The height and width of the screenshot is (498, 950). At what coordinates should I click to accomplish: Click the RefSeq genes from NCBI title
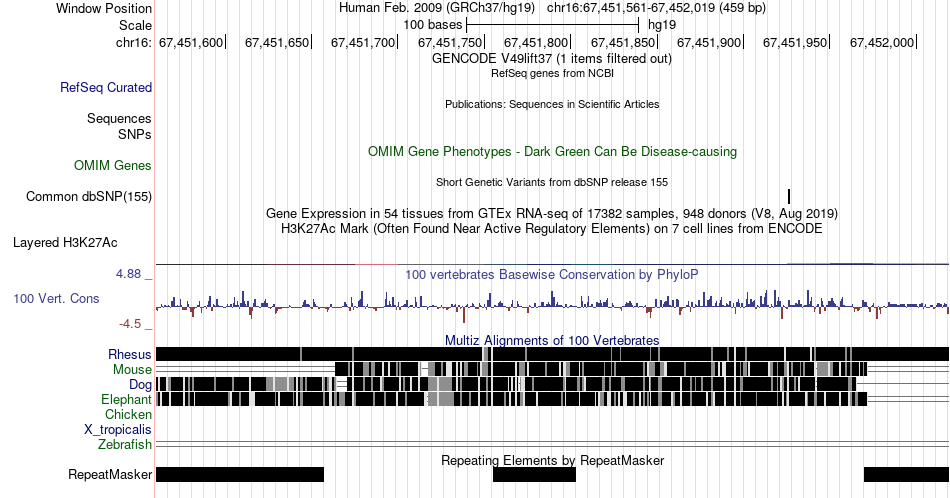coord(552,73)
